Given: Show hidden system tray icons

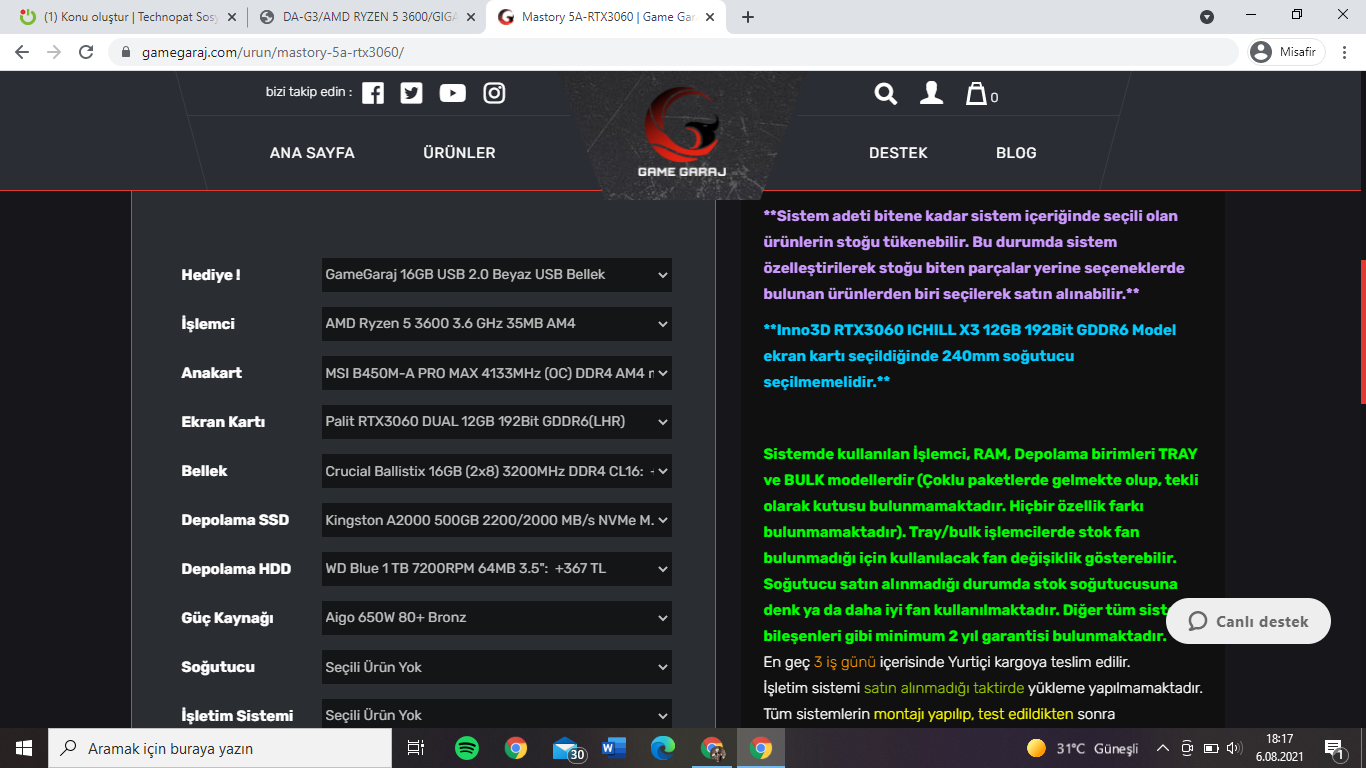Looking at the screenshot, I should tap(1163, 748).
